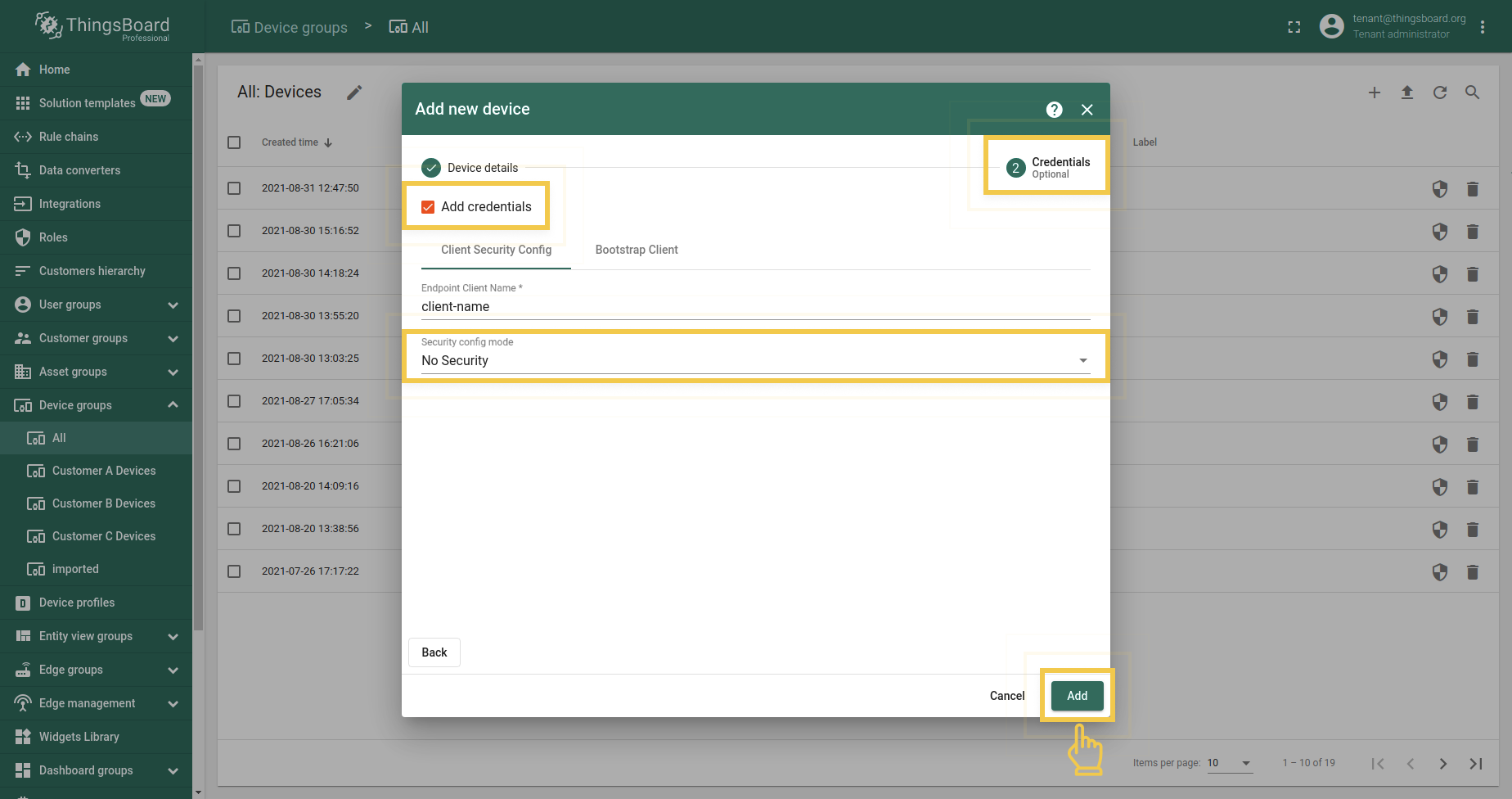Open imported device group
This screenshot has height=799, width=1512.
click(x=96, y=569)
